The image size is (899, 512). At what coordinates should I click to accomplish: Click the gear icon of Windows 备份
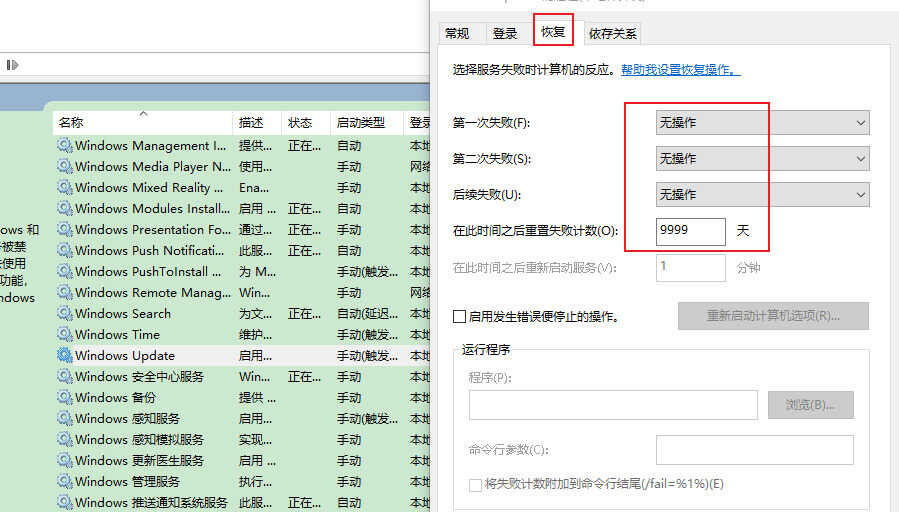tap(65, 397)
